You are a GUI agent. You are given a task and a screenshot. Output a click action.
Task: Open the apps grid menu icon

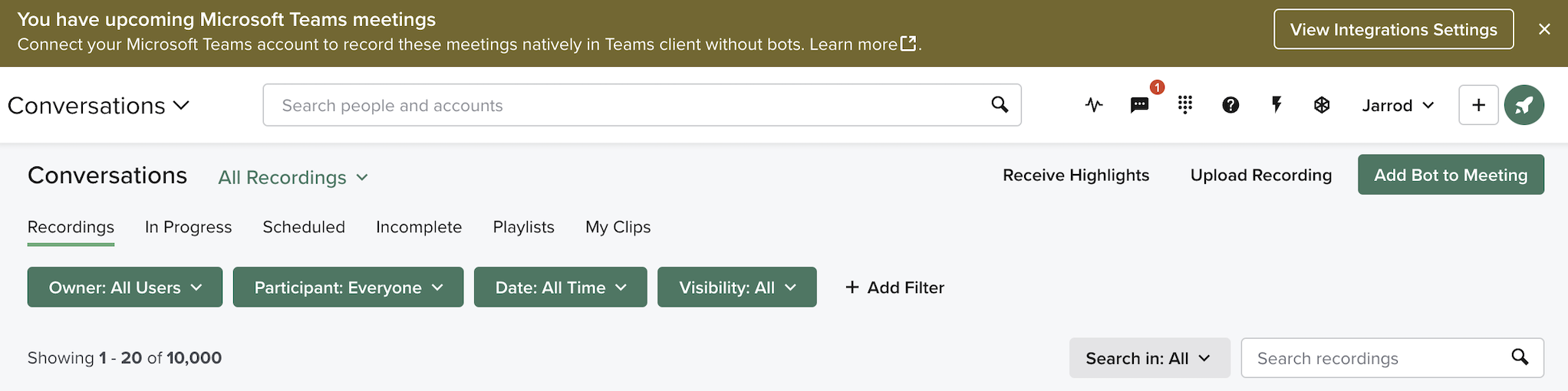coord(1185,105)
